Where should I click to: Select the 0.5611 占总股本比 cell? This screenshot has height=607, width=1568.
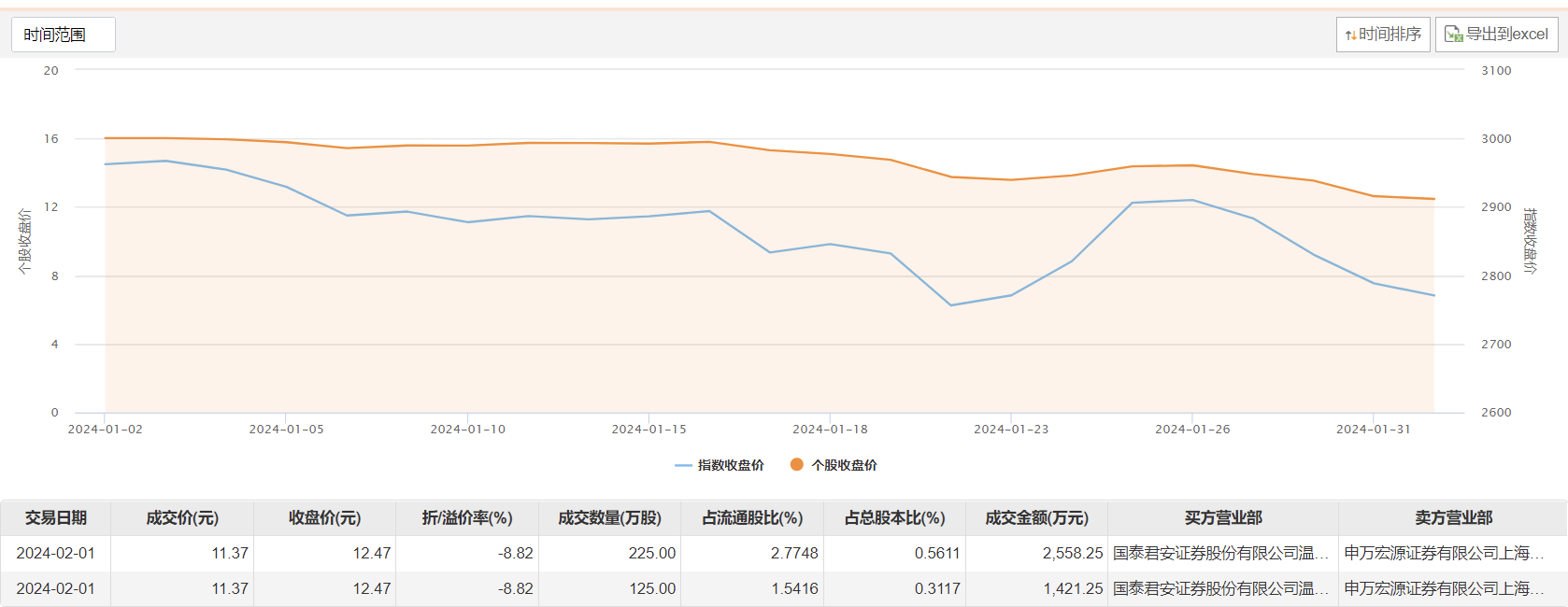894,553
